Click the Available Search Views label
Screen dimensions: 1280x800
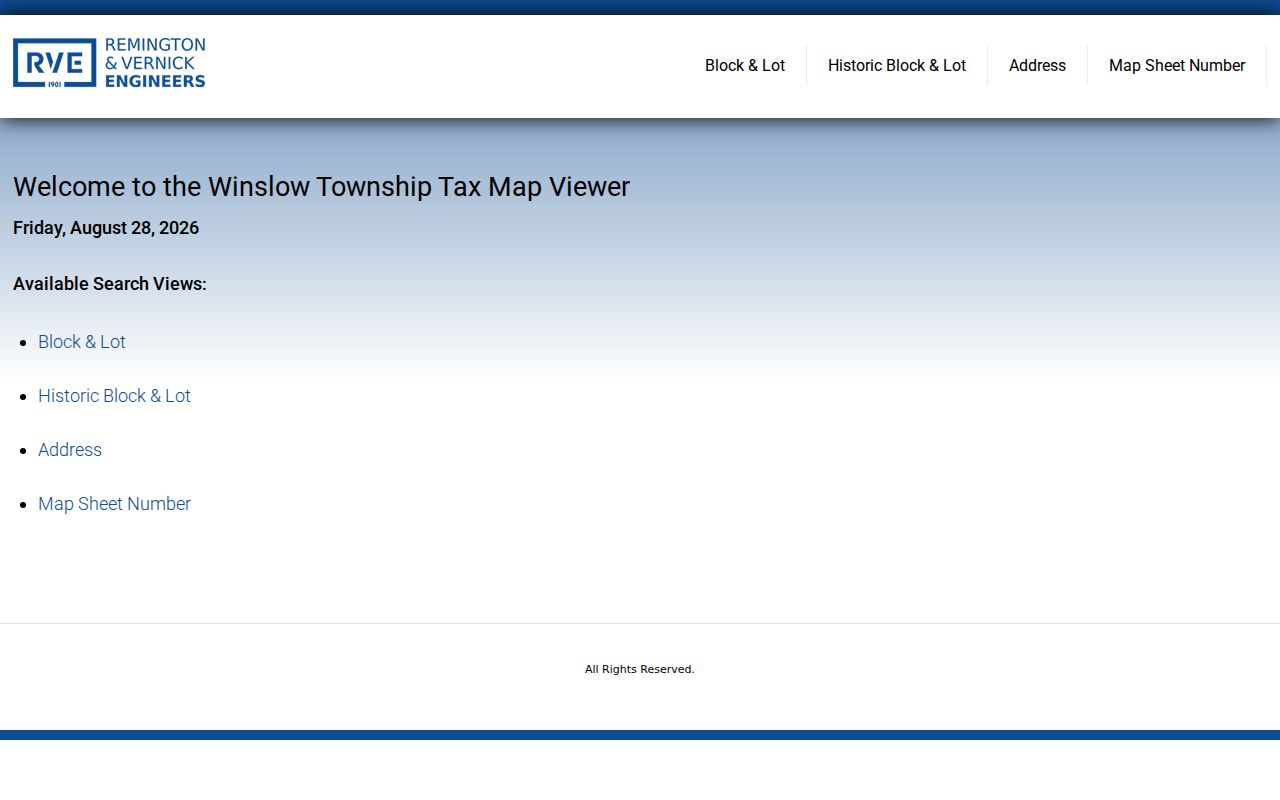[x=110, y=284]
